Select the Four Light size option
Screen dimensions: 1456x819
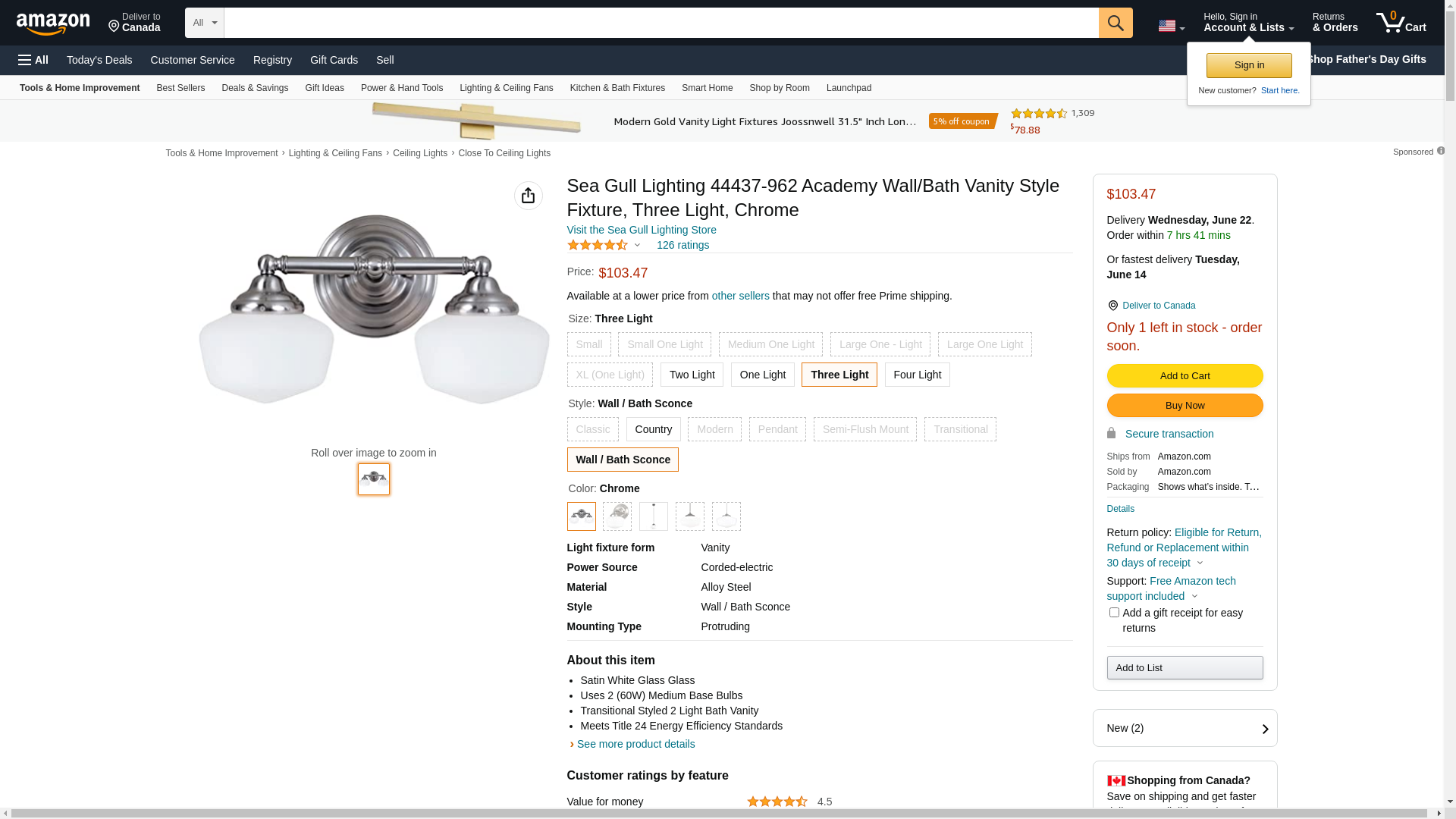917,375
